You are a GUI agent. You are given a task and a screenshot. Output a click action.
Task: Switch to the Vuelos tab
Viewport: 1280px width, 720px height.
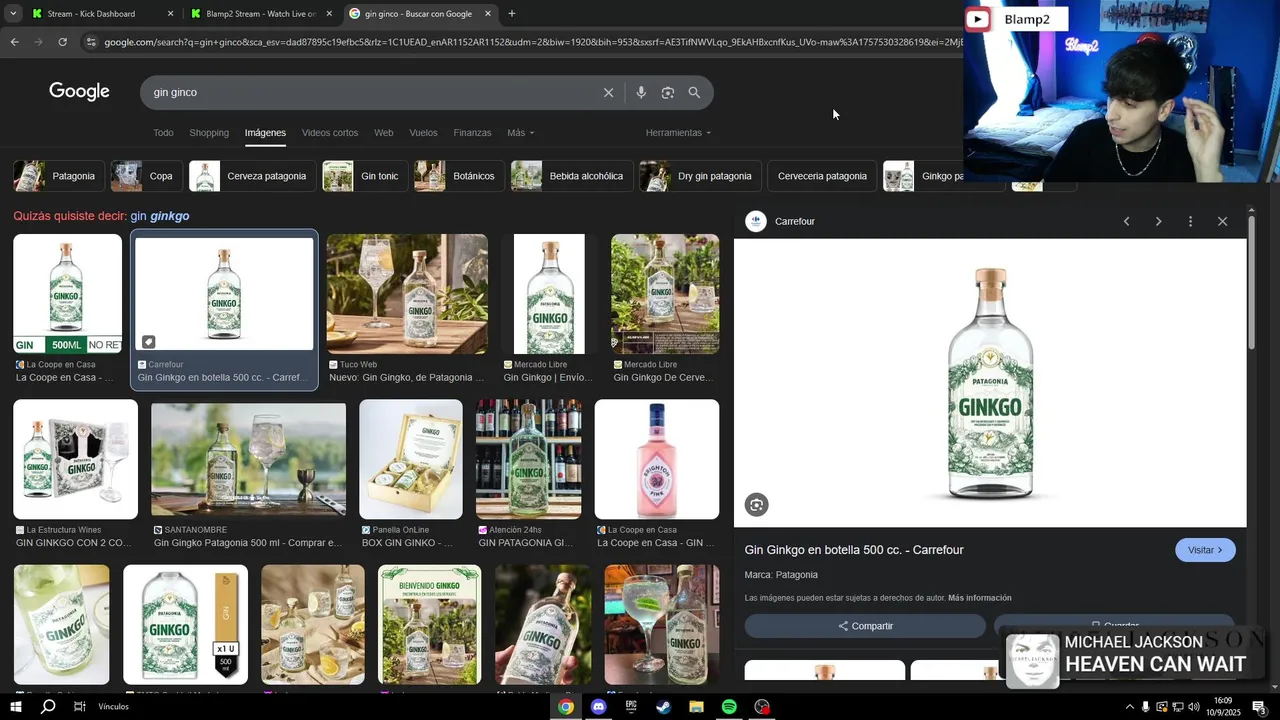pyautogui.click(x=423, y=133)
